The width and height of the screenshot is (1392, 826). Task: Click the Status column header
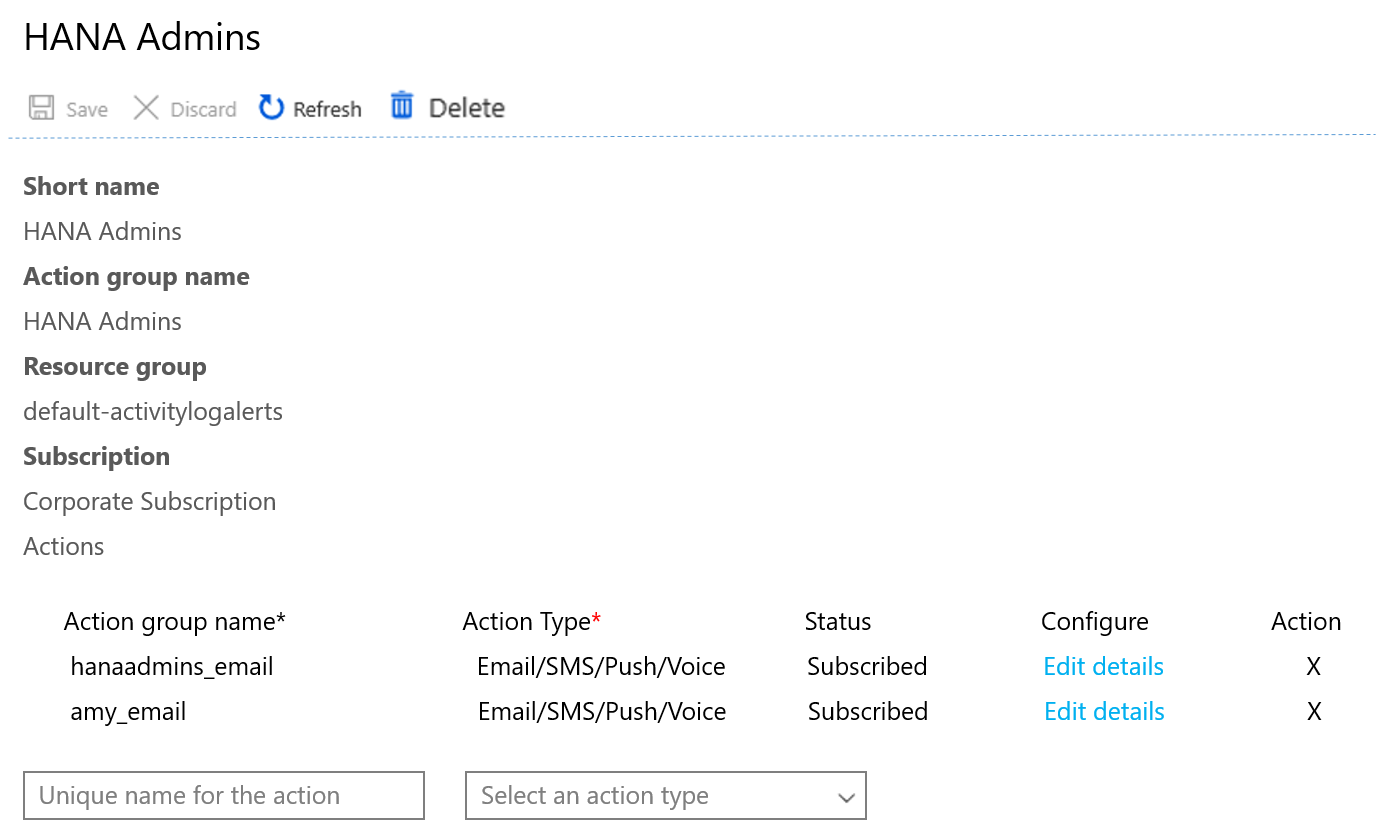point(838,622)
